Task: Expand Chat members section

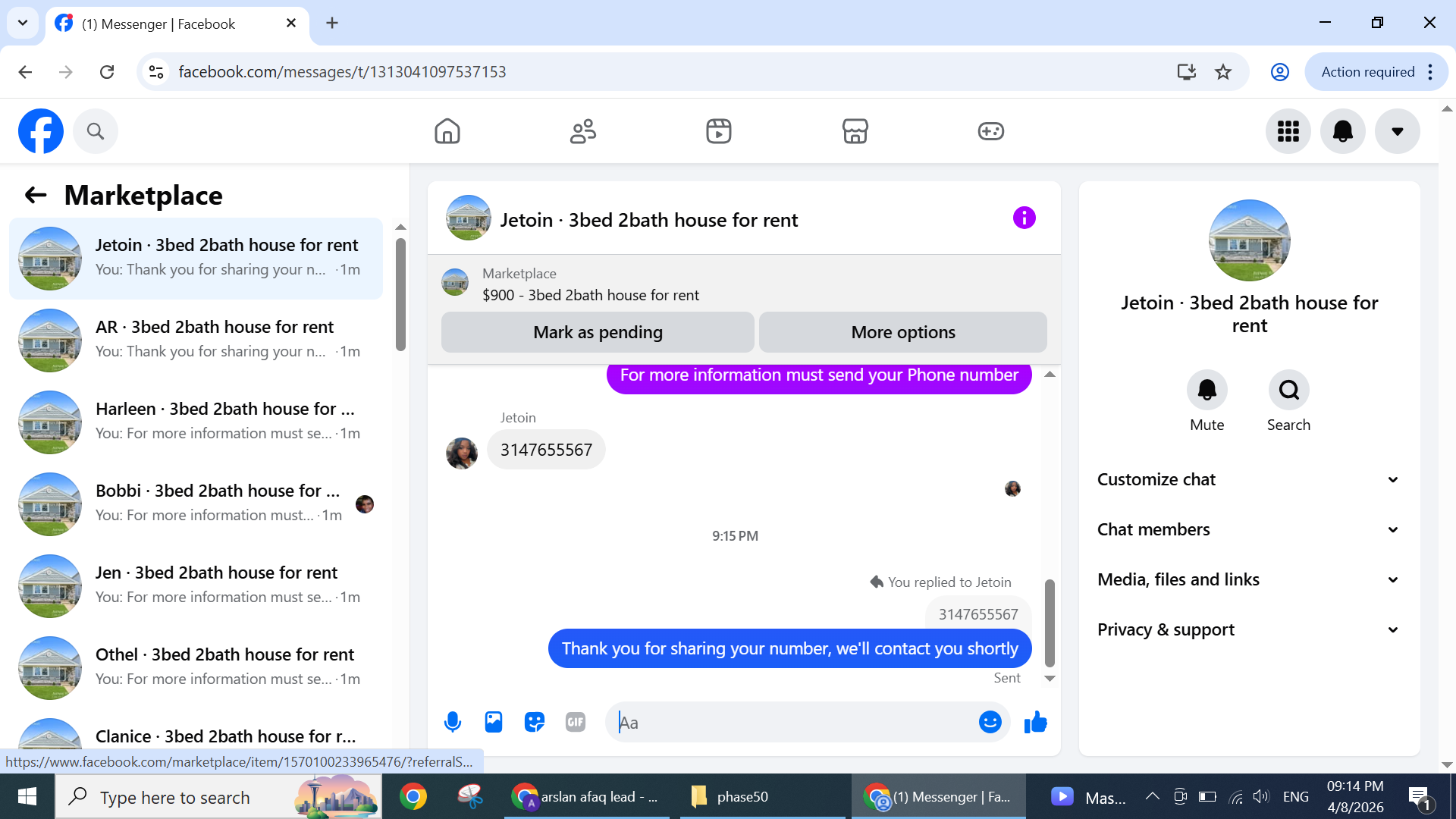Action: (1249, 529)
